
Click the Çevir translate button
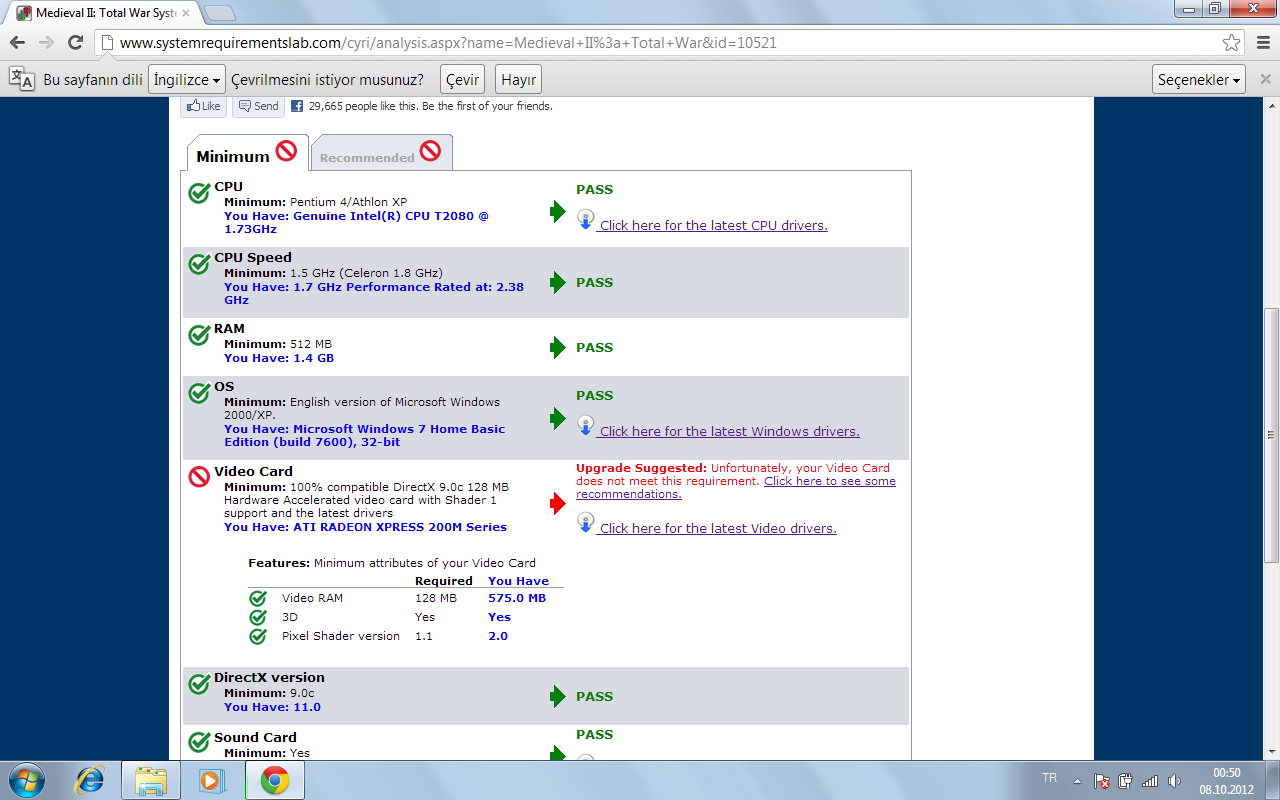462,79
